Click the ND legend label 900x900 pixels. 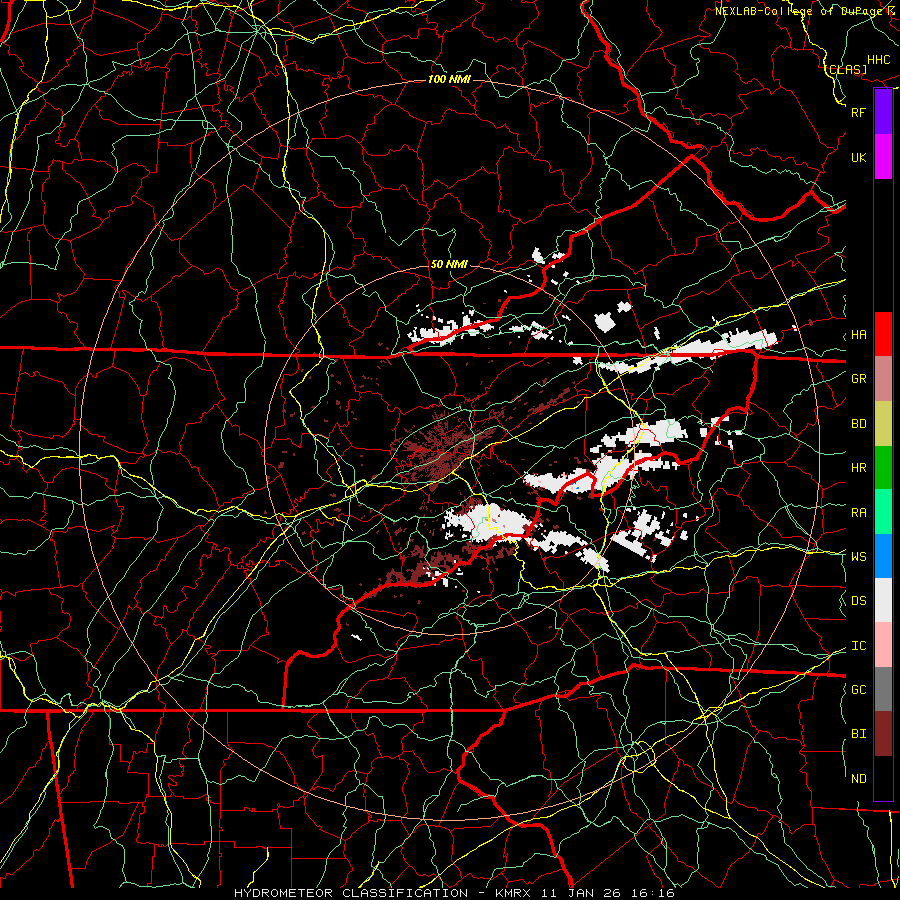(859, 779)
